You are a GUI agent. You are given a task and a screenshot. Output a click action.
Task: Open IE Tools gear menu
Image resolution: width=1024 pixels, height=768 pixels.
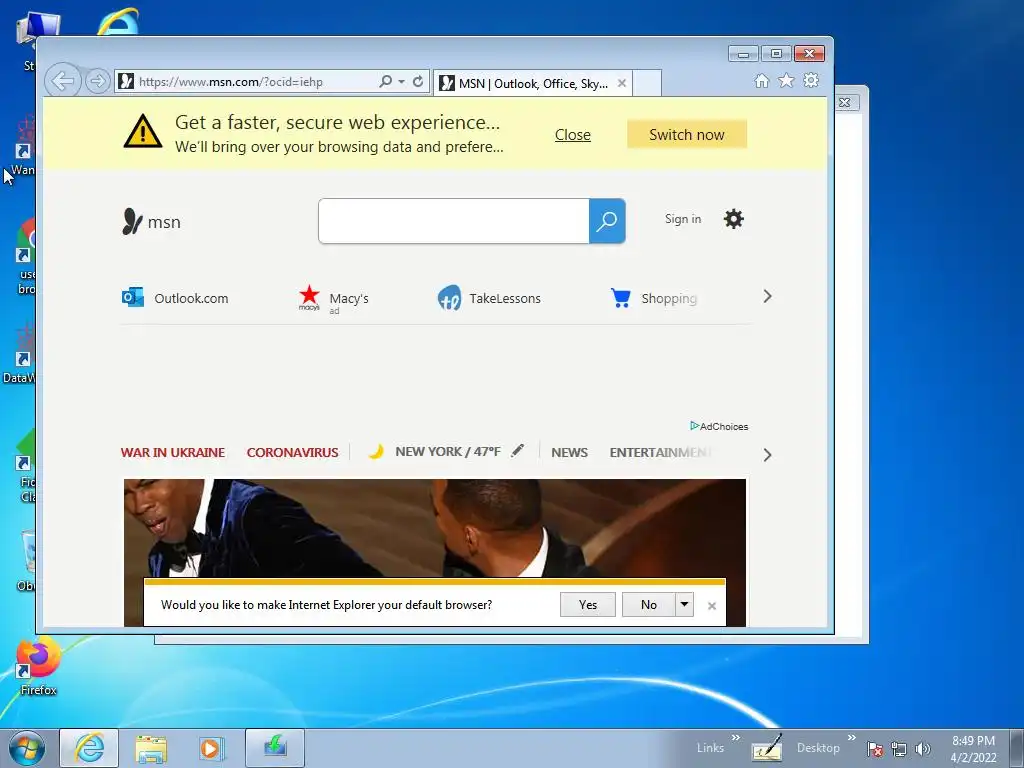811,81
